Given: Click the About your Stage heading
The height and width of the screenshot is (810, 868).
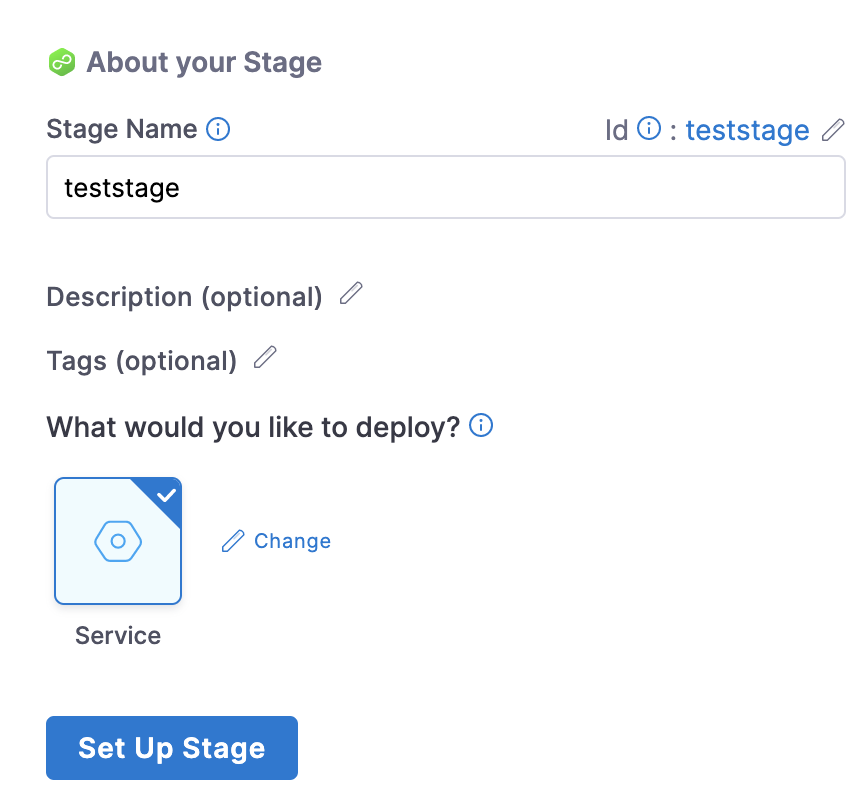Looking at the screenshot, I should tap(204, 63).
